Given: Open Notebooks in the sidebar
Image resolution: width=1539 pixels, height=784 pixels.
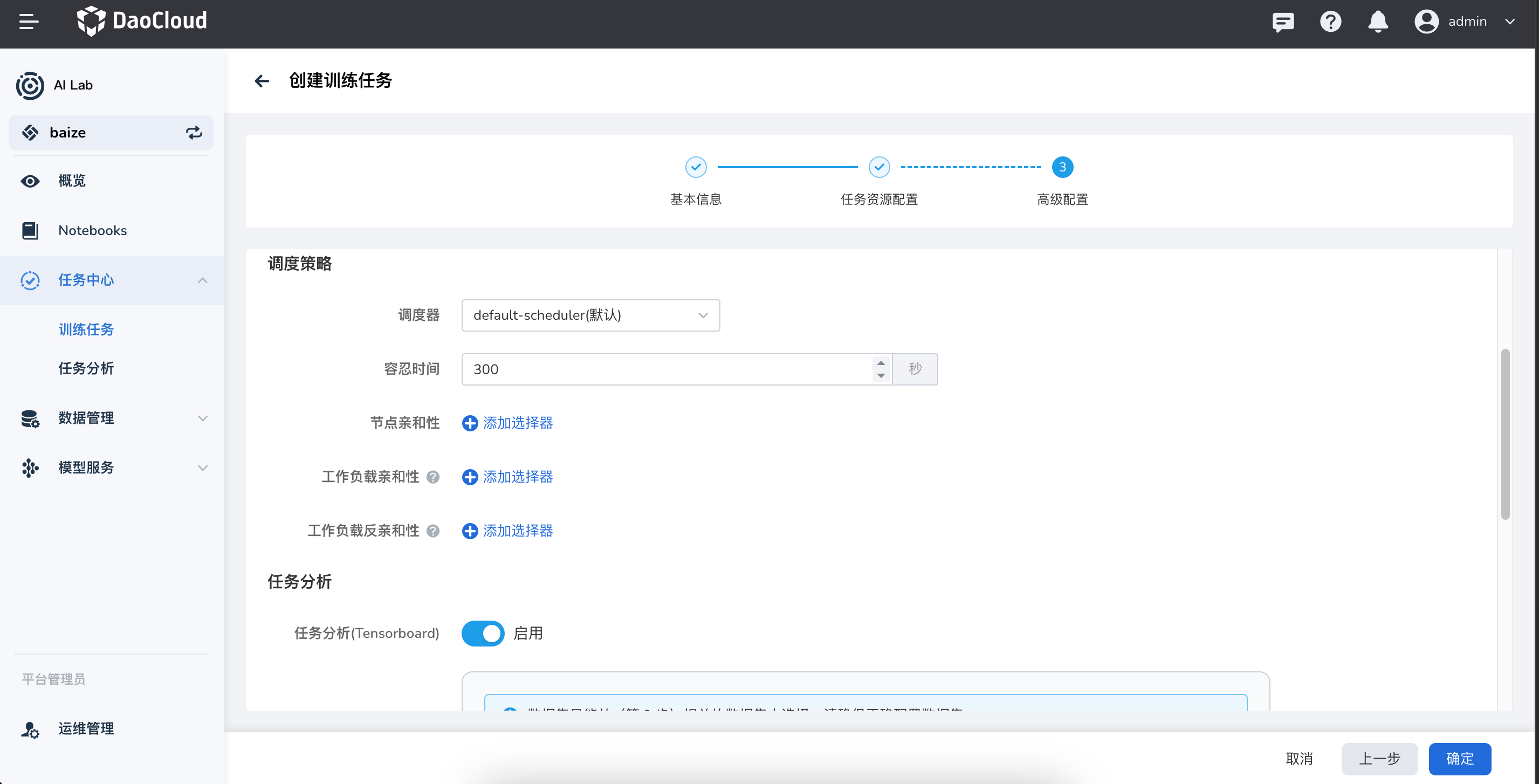Looking at the screenshot, I should pos(93,231).
